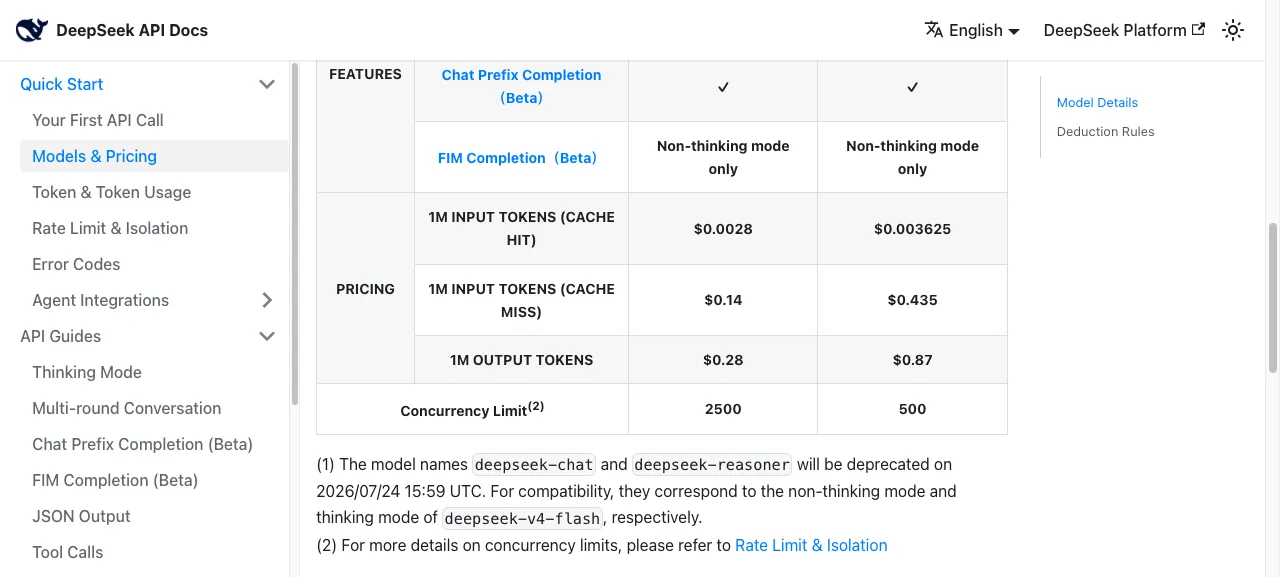Expand the Agent Integrations chevron
Image resolution: width=1280 pixels, height=577 pixels.
(267, 300)
